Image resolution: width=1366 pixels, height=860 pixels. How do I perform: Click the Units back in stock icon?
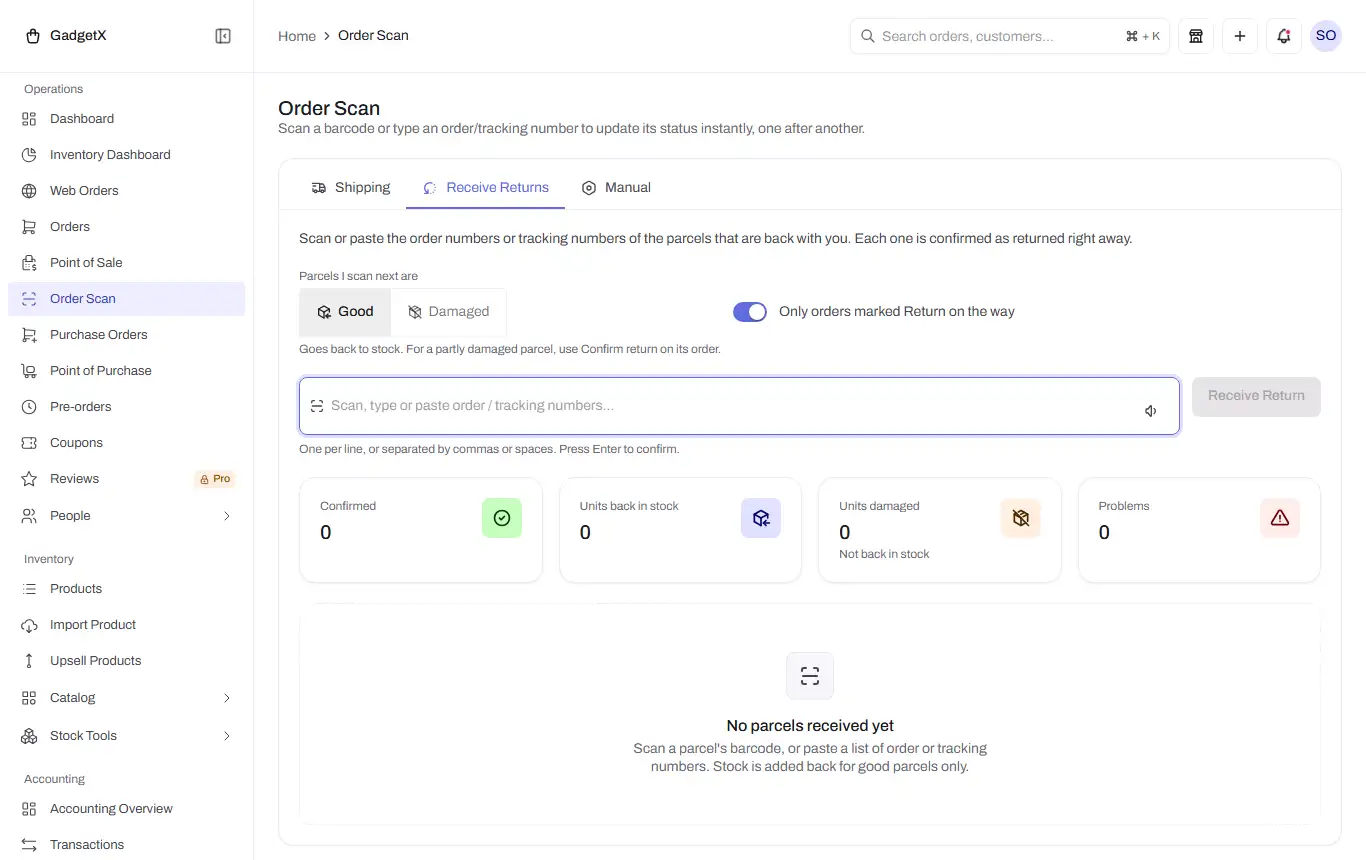(x=761, y=518)
